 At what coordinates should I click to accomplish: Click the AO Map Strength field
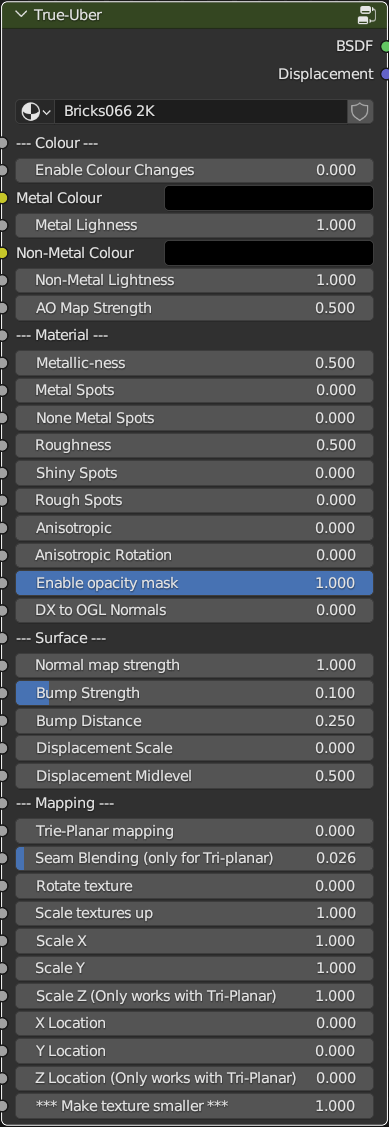coord(194,308)
